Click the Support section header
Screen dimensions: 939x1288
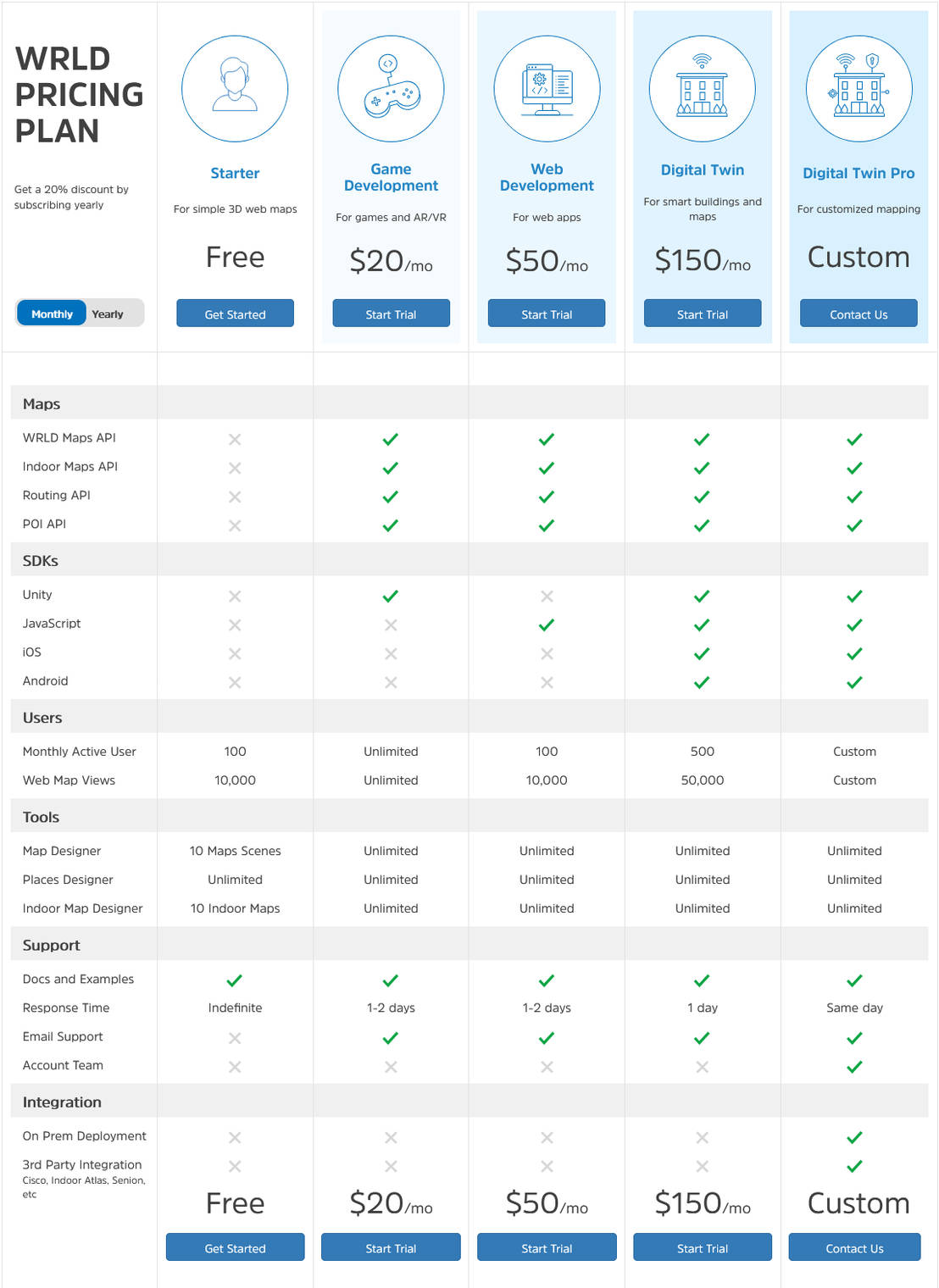(51, 946)
